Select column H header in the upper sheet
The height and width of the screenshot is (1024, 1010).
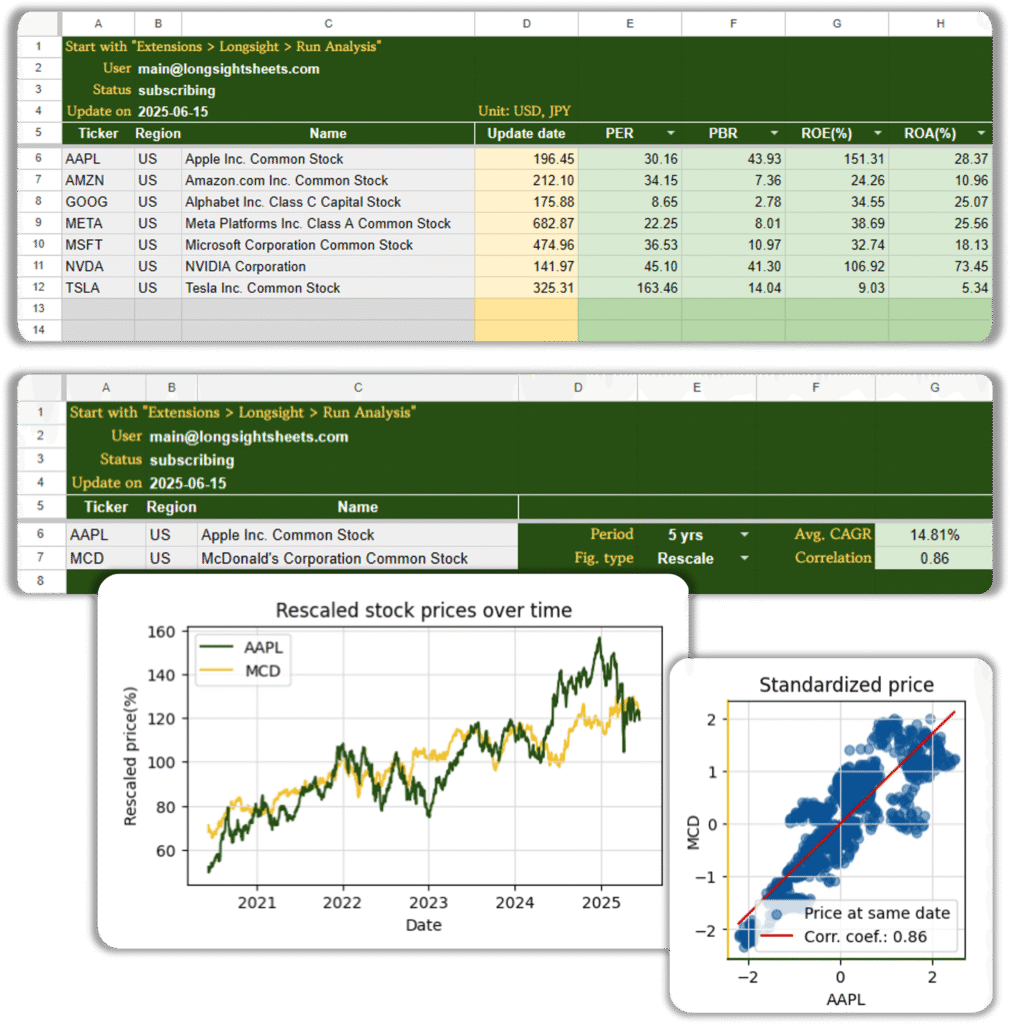940,24
